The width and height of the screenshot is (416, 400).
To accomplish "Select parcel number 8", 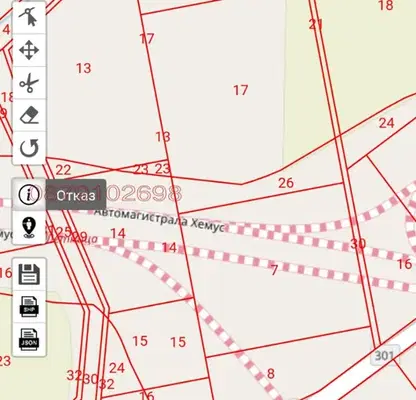I will click(x=271, y=374).
